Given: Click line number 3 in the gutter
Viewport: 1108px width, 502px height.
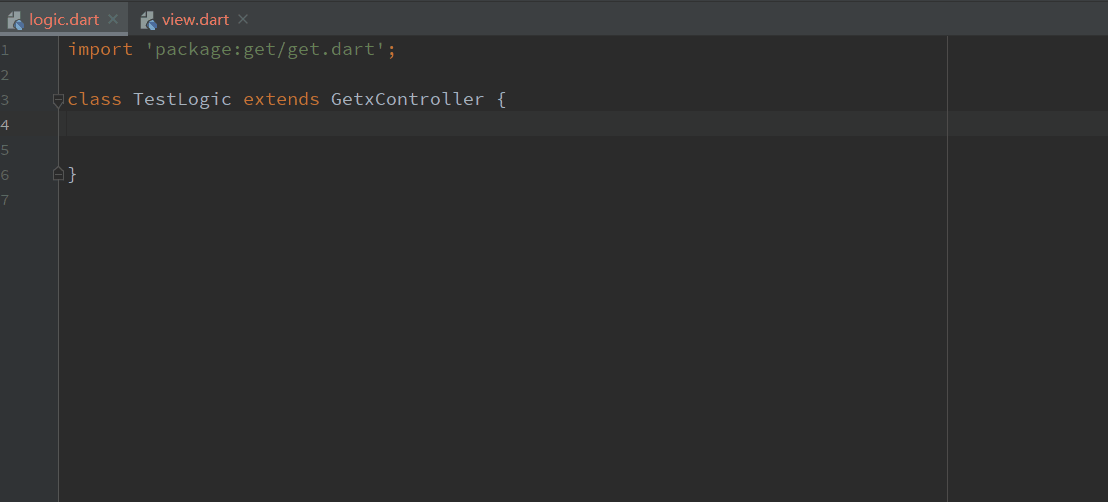Looking at the screenshot, I should coord(5,100).
